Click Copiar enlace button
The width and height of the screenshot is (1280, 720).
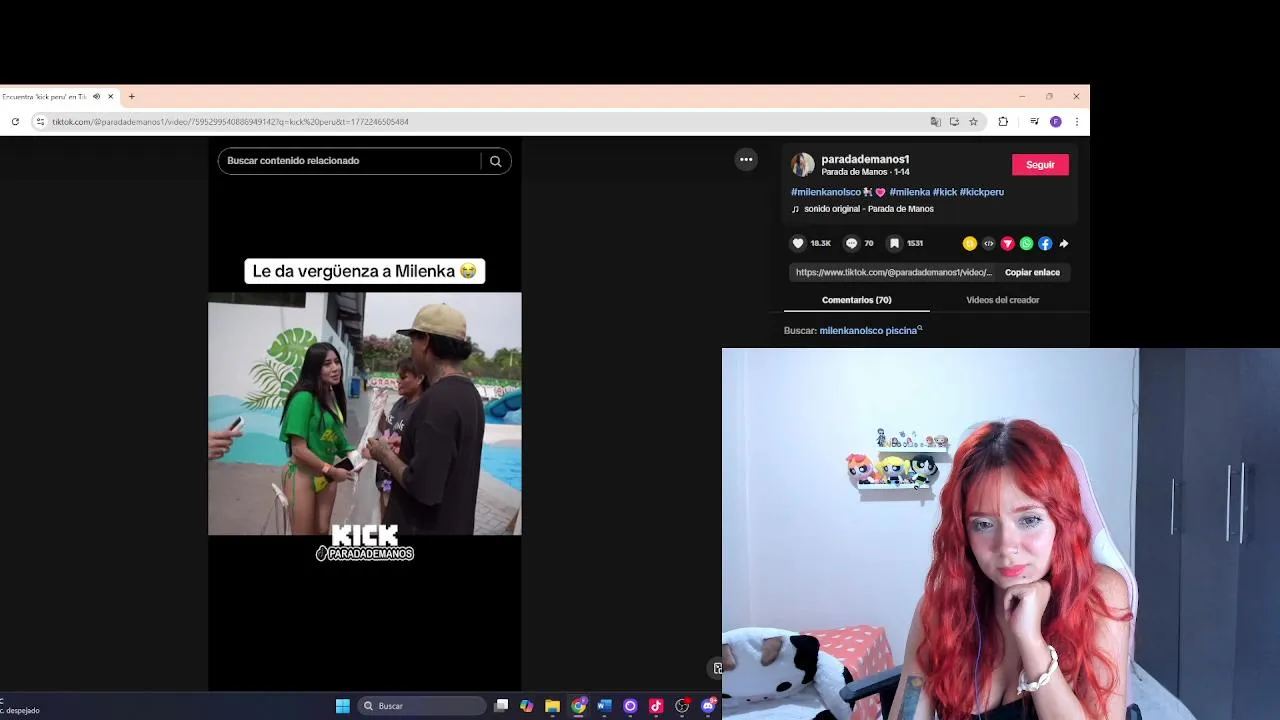point(1032,272)
